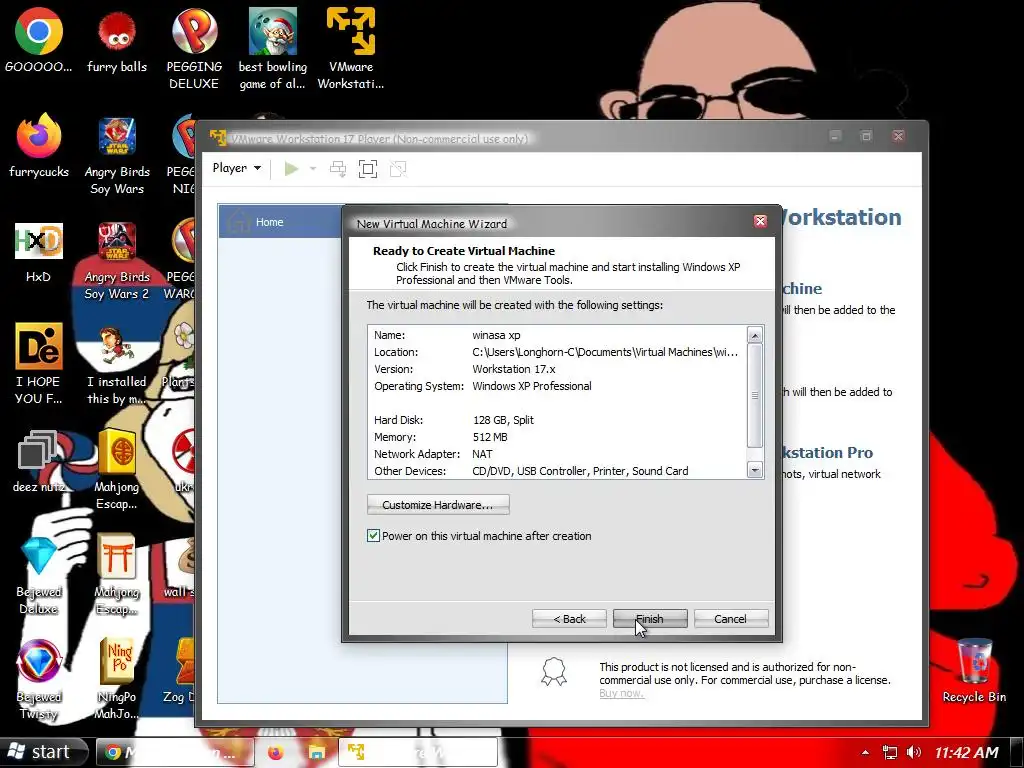Select the HxD desktop icon
The height and width of the screenshot is (768, 1024).
39,251
